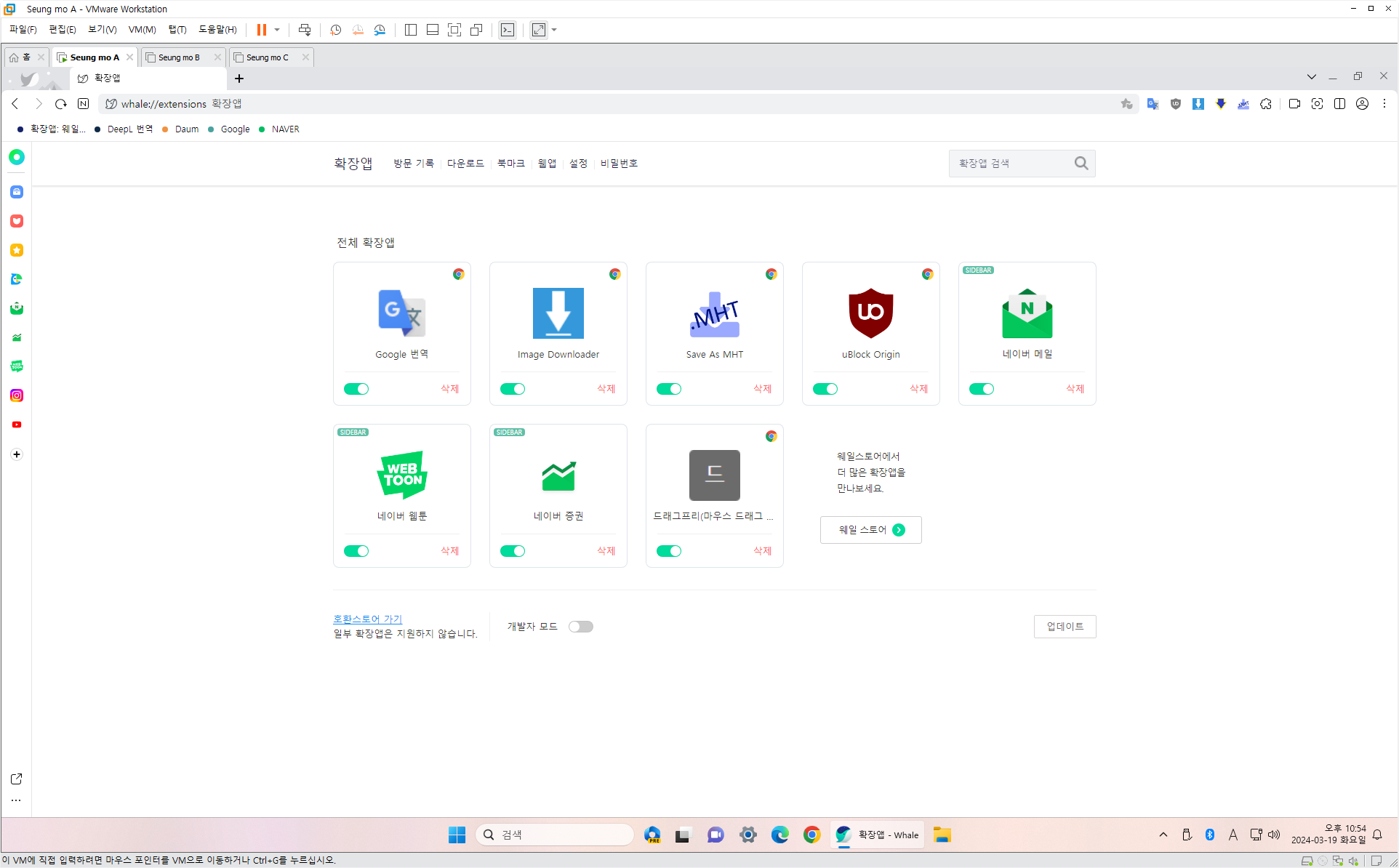Open the fullscreen options dropdown arrow
This screenshot has width=1399, height=868.
554,30
